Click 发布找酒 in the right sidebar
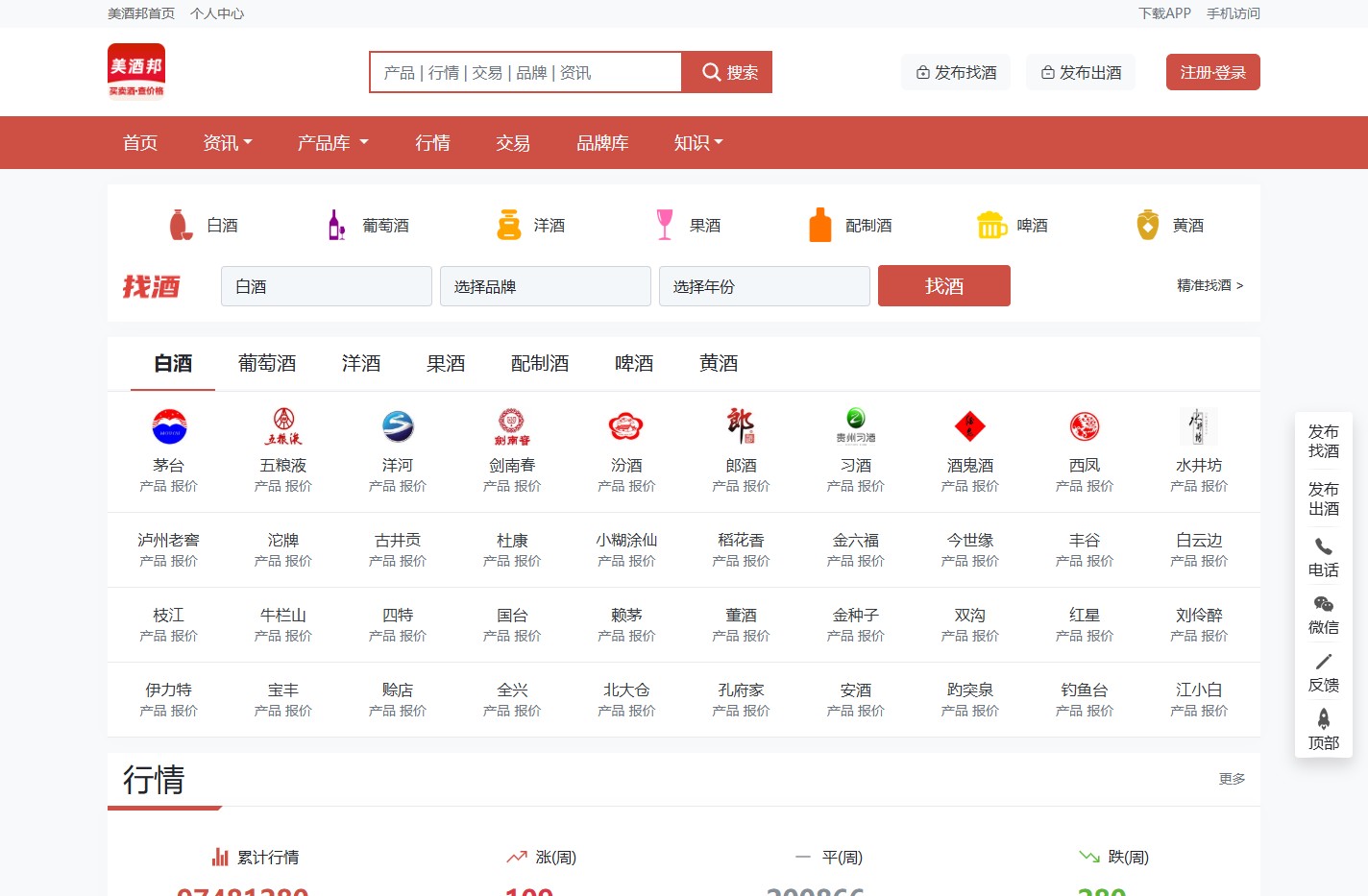Image resolution: width=1368 pixels, height=896 pixels. pyautogui.click(x=1324, y=441)
